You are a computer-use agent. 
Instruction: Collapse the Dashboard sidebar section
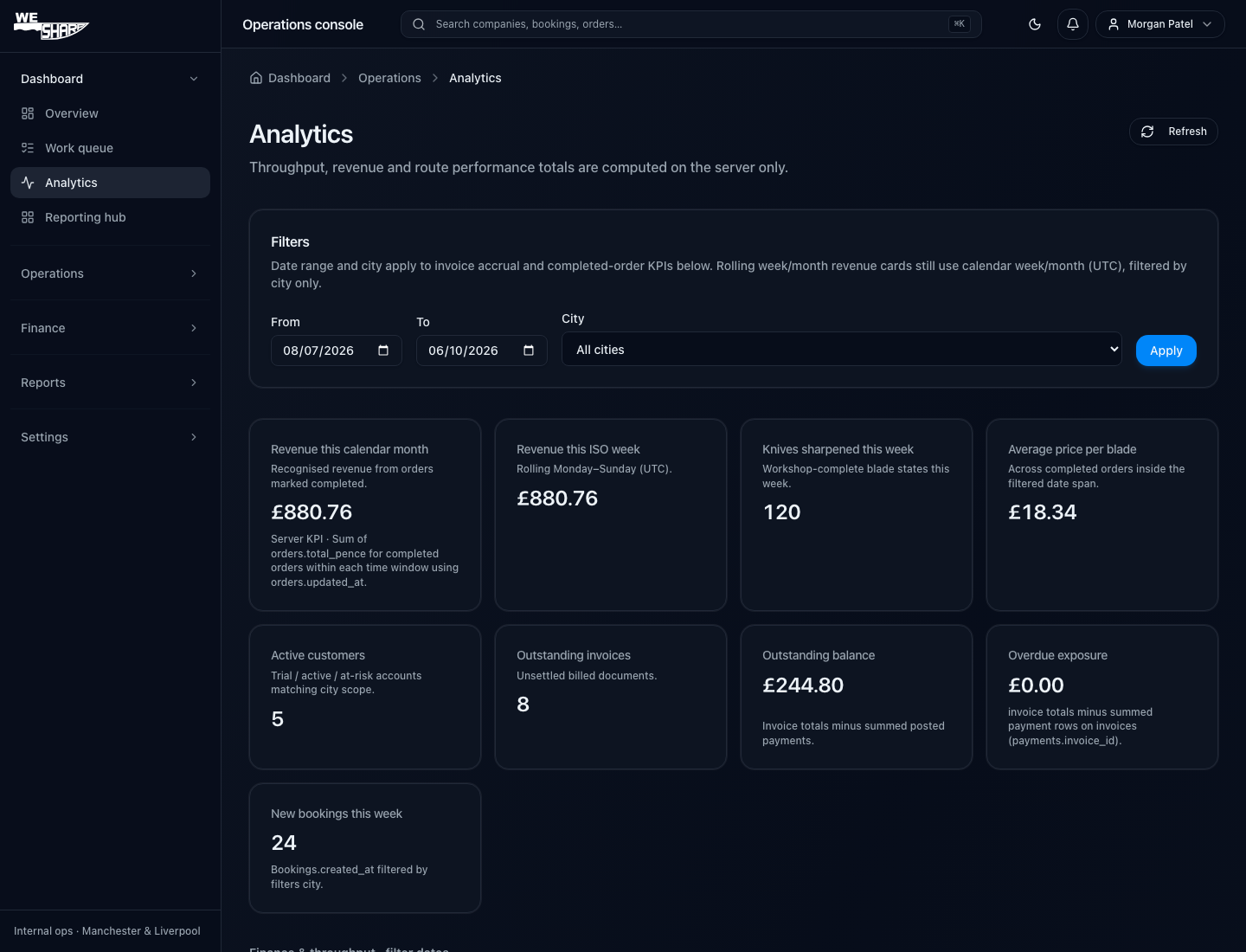(x=110, y=79)
